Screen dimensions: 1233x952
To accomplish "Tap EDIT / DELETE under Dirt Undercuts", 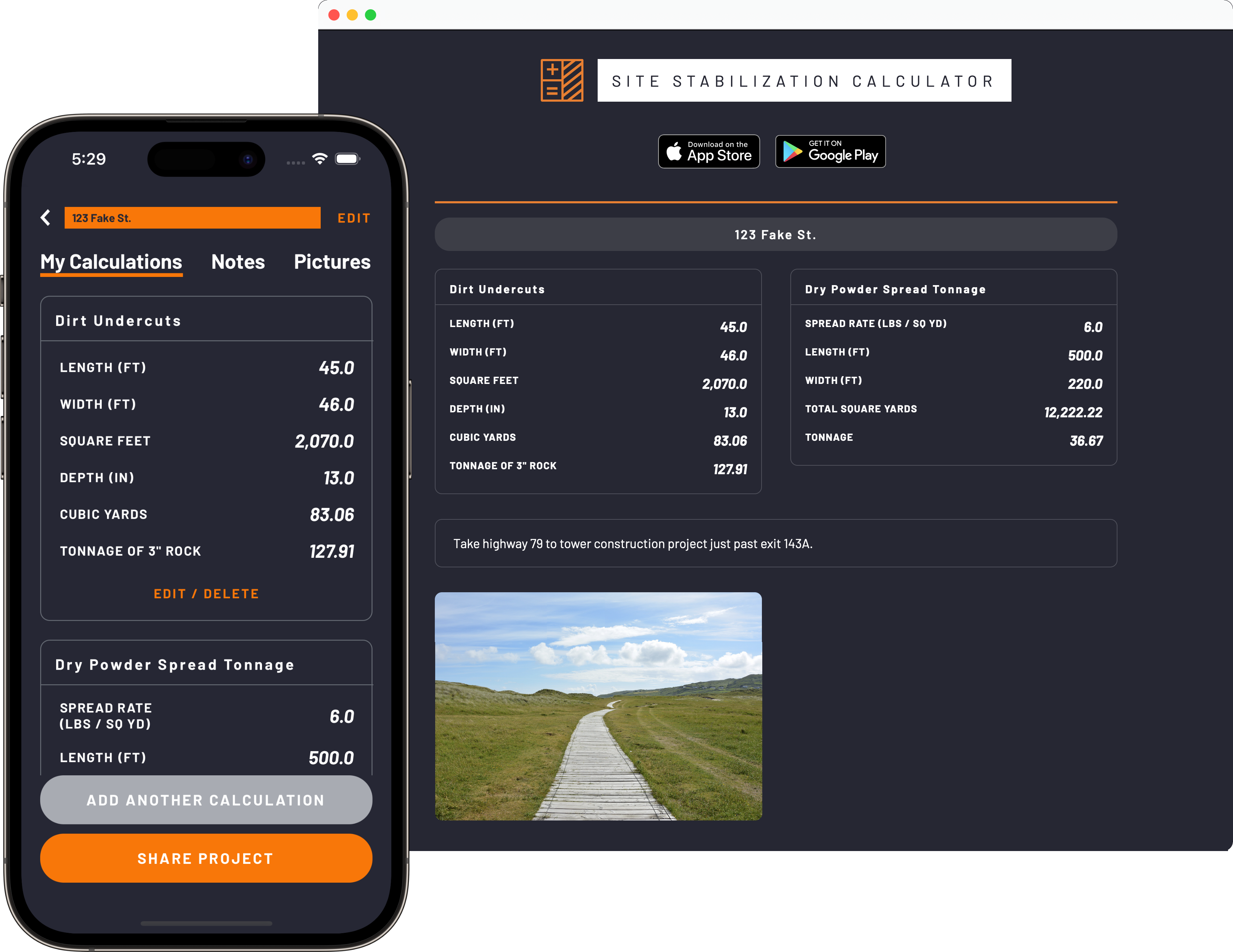I will (206, 594).
